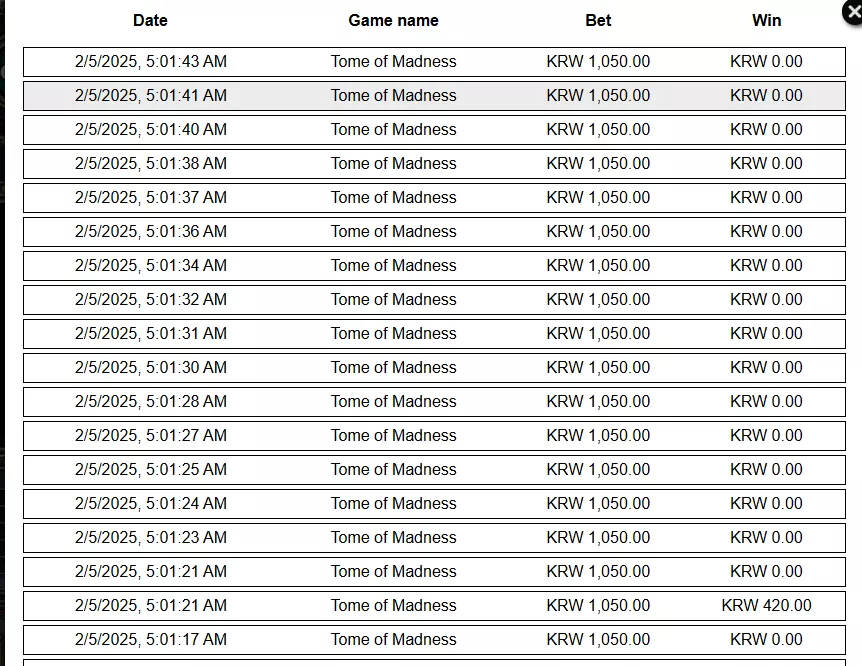The width and height of the screenshot is (862, 666).
Task: View the 5:01:25 AM bet entry
Action: pyautogui.click(x=434, y=470)
